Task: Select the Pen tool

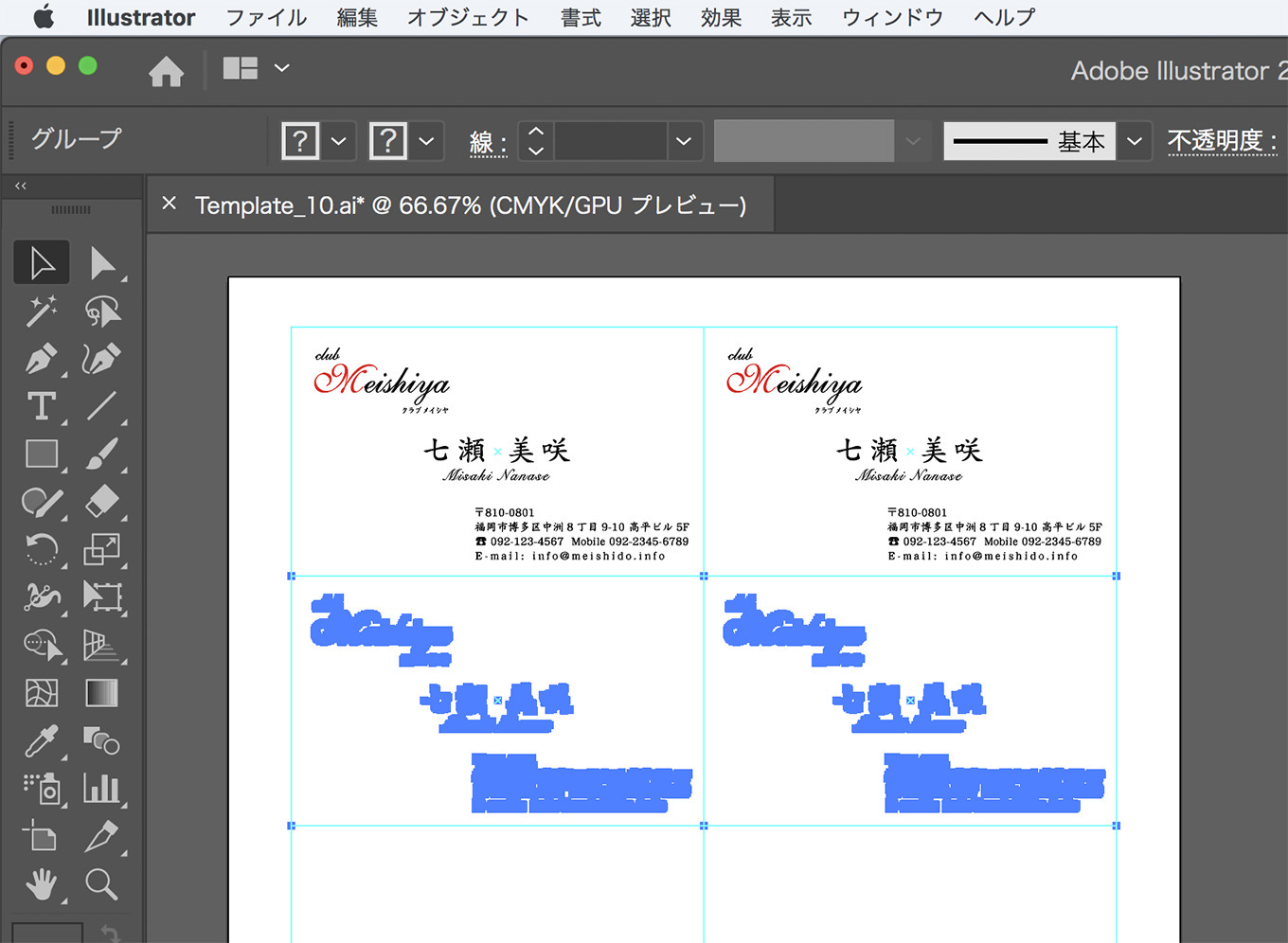Action: coord(41,359)
